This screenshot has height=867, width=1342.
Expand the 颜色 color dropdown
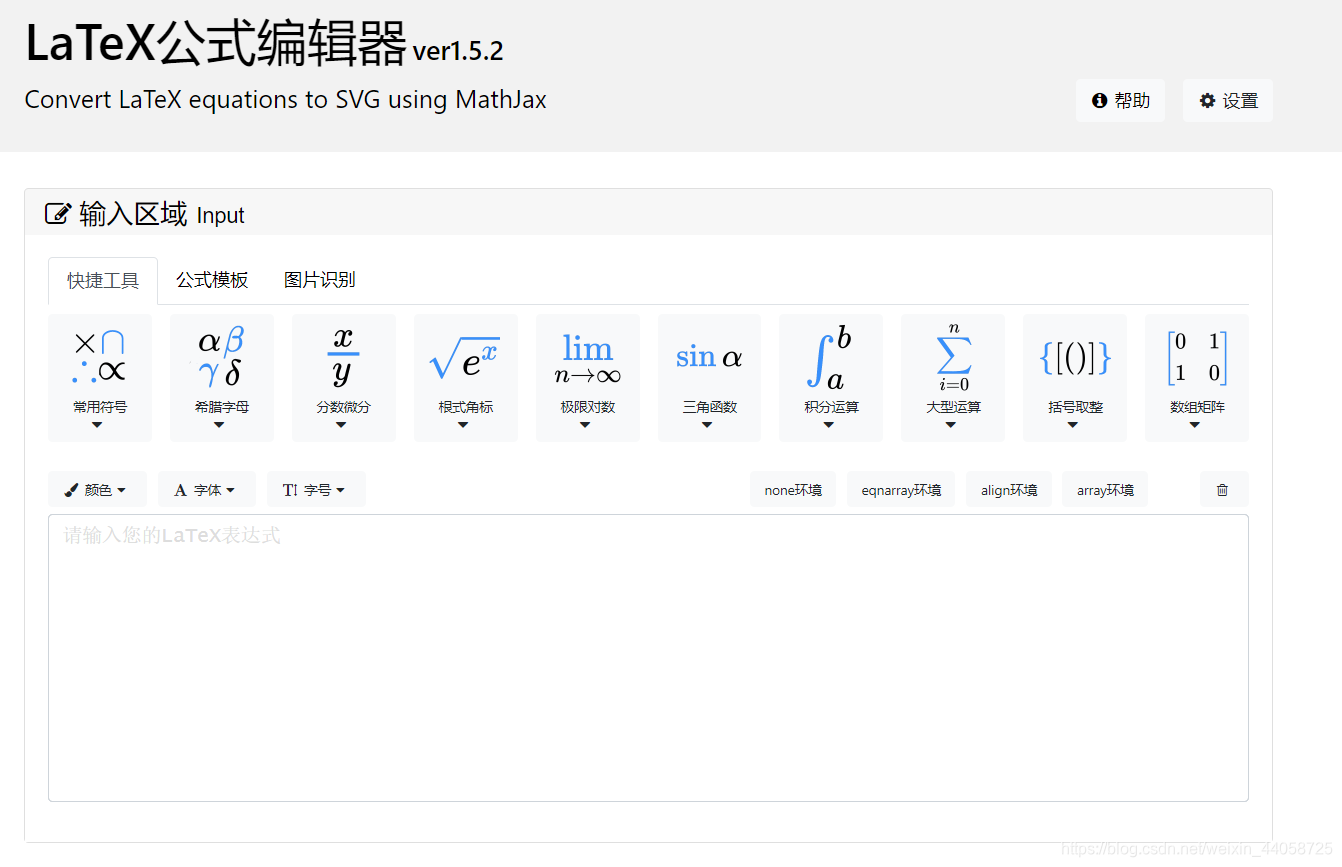pos(97,490)
